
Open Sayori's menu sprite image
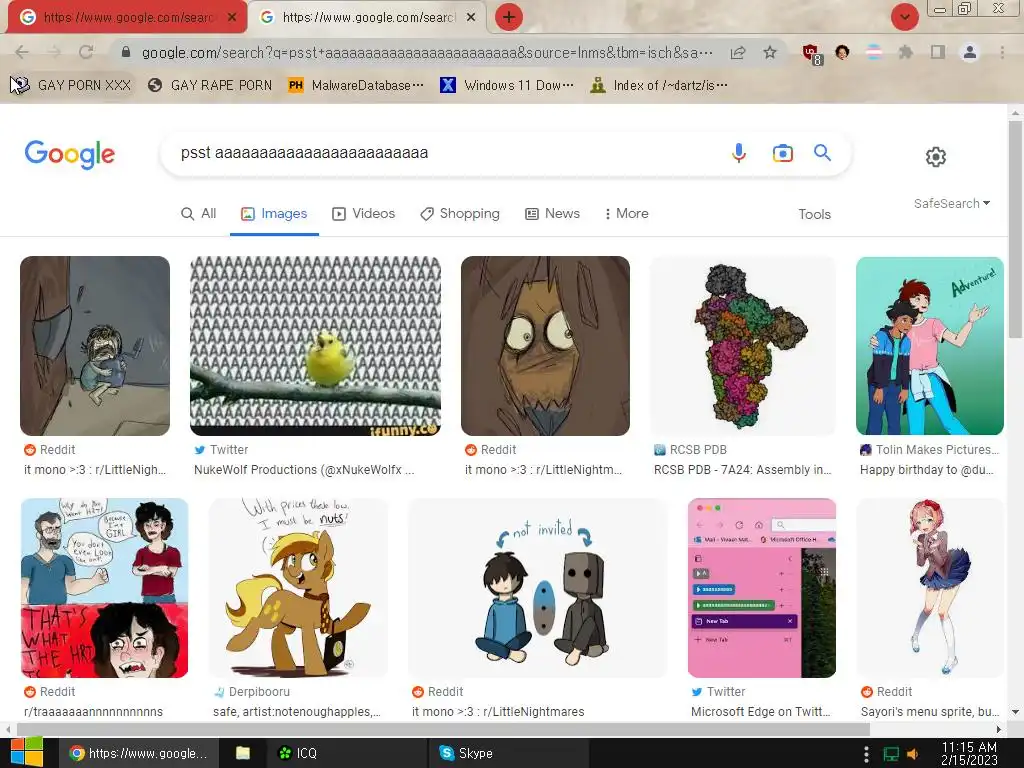(930, 588)
